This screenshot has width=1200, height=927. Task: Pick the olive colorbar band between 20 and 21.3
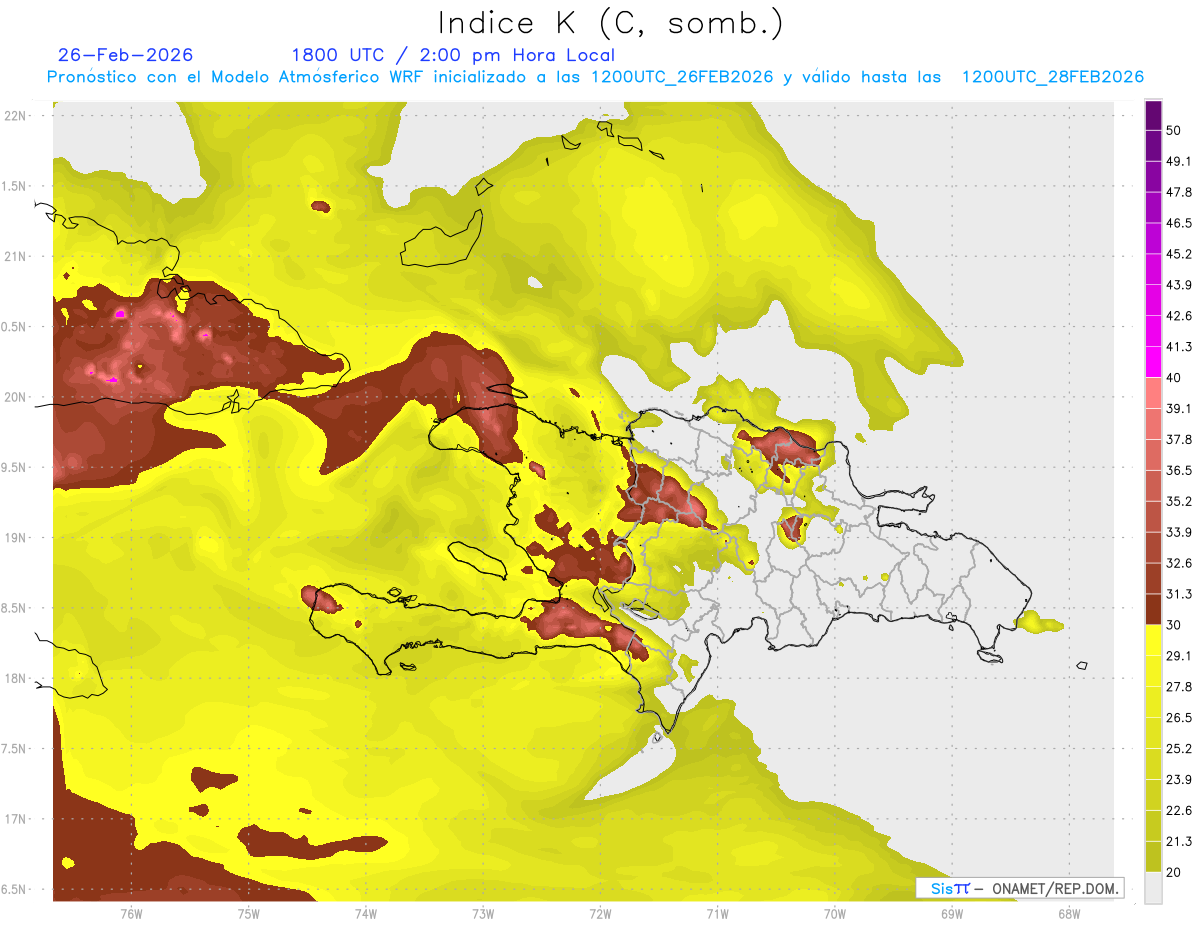[x=1153, y=857]
